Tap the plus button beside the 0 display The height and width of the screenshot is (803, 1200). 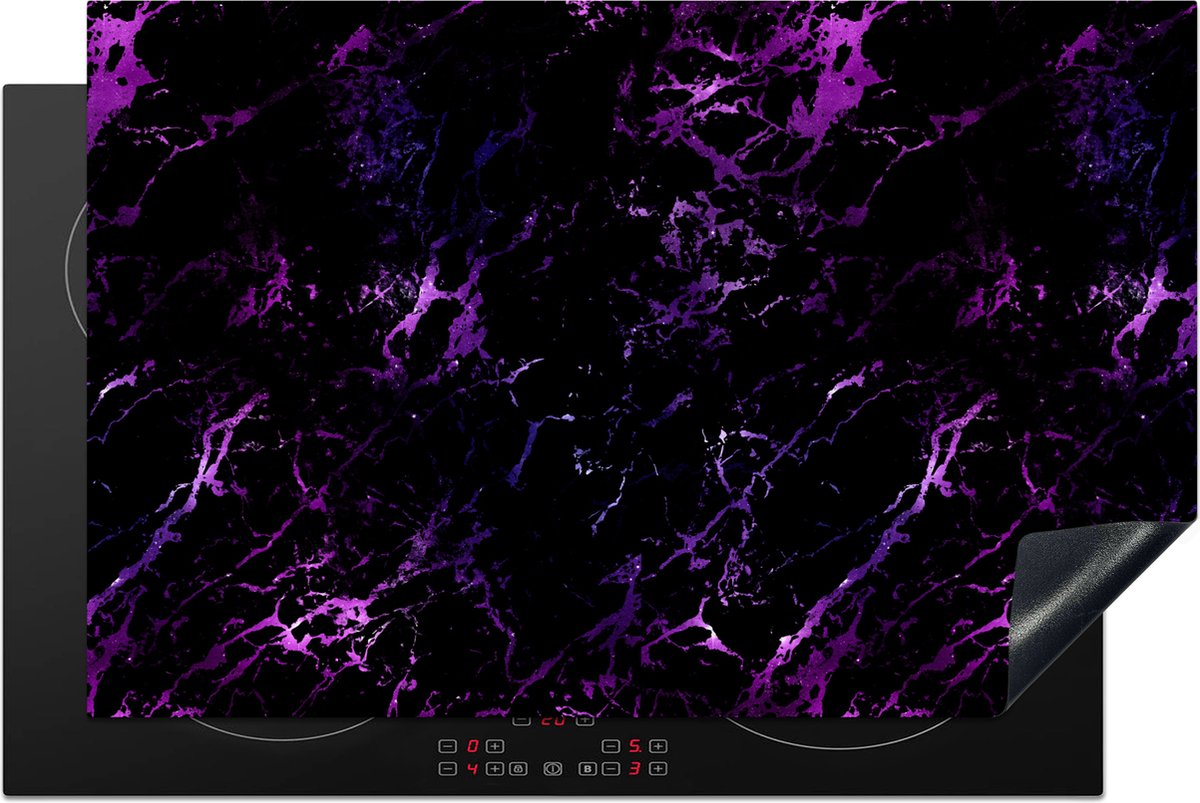tap(495, 746)
